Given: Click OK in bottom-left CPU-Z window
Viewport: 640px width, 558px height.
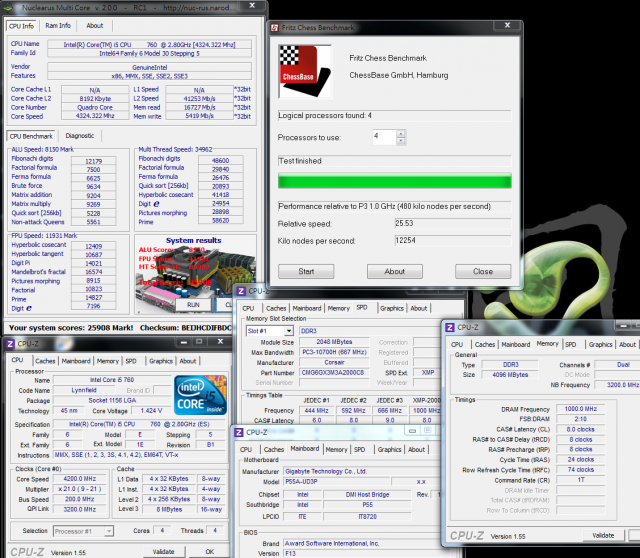Looking at the screenshot, I should point(210,551).
